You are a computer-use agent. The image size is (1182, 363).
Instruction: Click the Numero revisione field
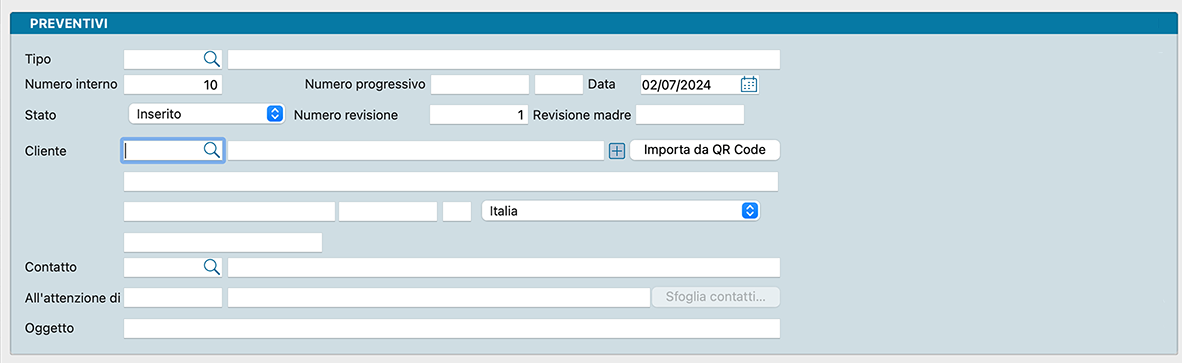479,114
